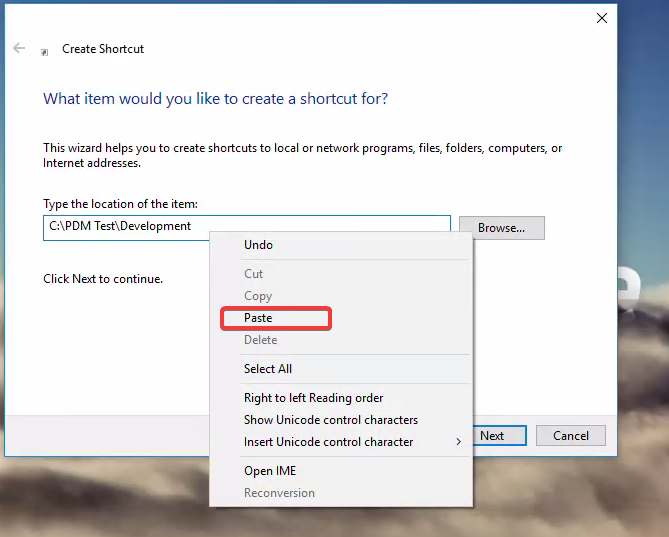
Task: Click the back arrow in Create Shortcut wizard
Action: 19,48
